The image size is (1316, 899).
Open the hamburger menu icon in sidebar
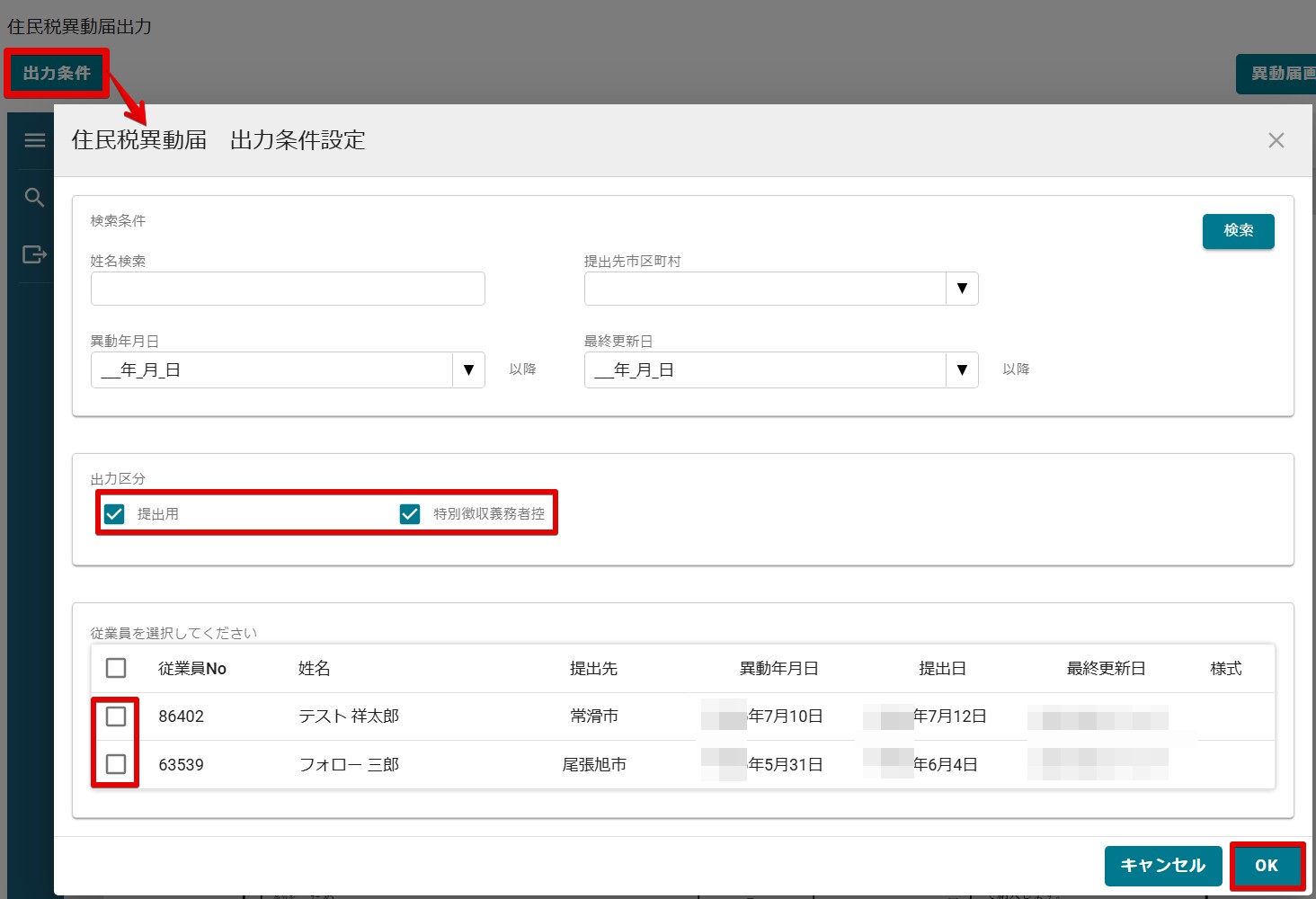coord(34,140)
